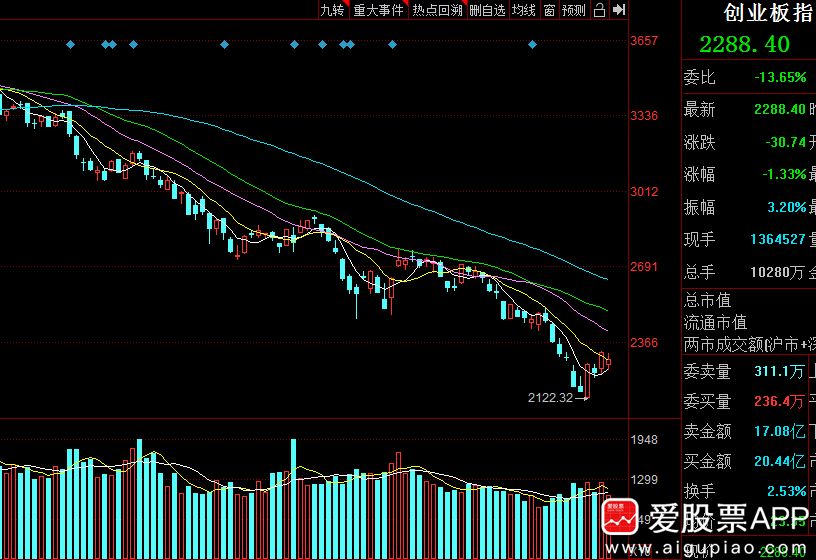This screenshot has height=560, width=816.
Task: Click the 委卖量 value 311.1万
Action: [779, 371]
